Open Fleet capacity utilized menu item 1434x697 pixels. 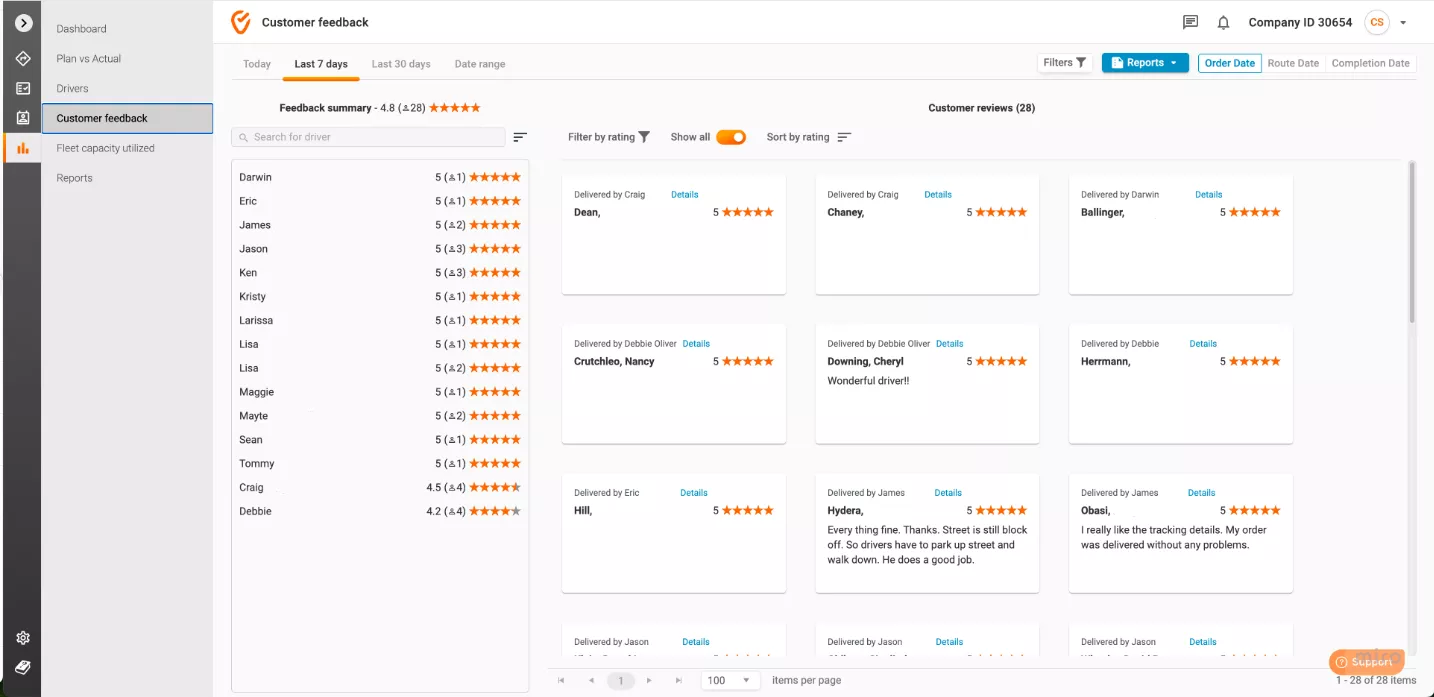point(127,148)
